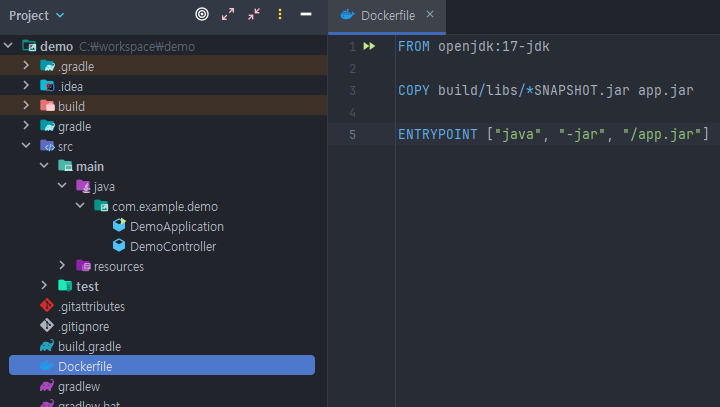Click openjdk:17-jdk in the editor
Viewport: 720px width, 407px height.
click(494, 46)
